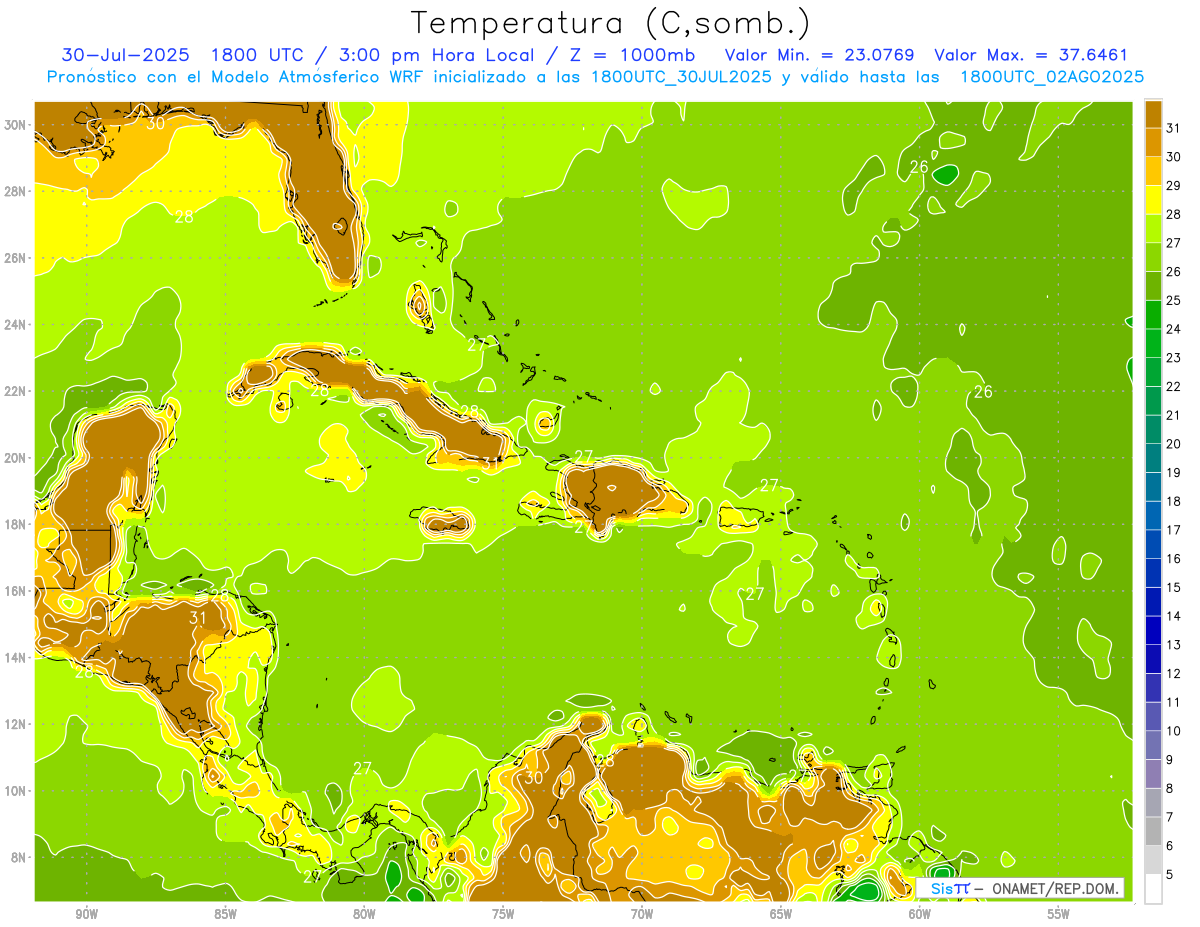Click the "24N" latitude axis label

pyautogui.click(x=16, y=325)
